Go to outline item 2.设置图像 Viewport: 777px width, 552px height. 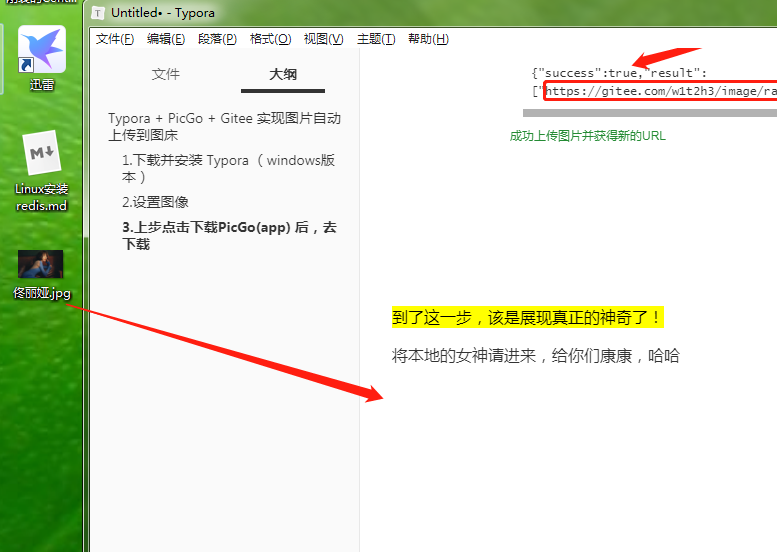tap(155, 202)
